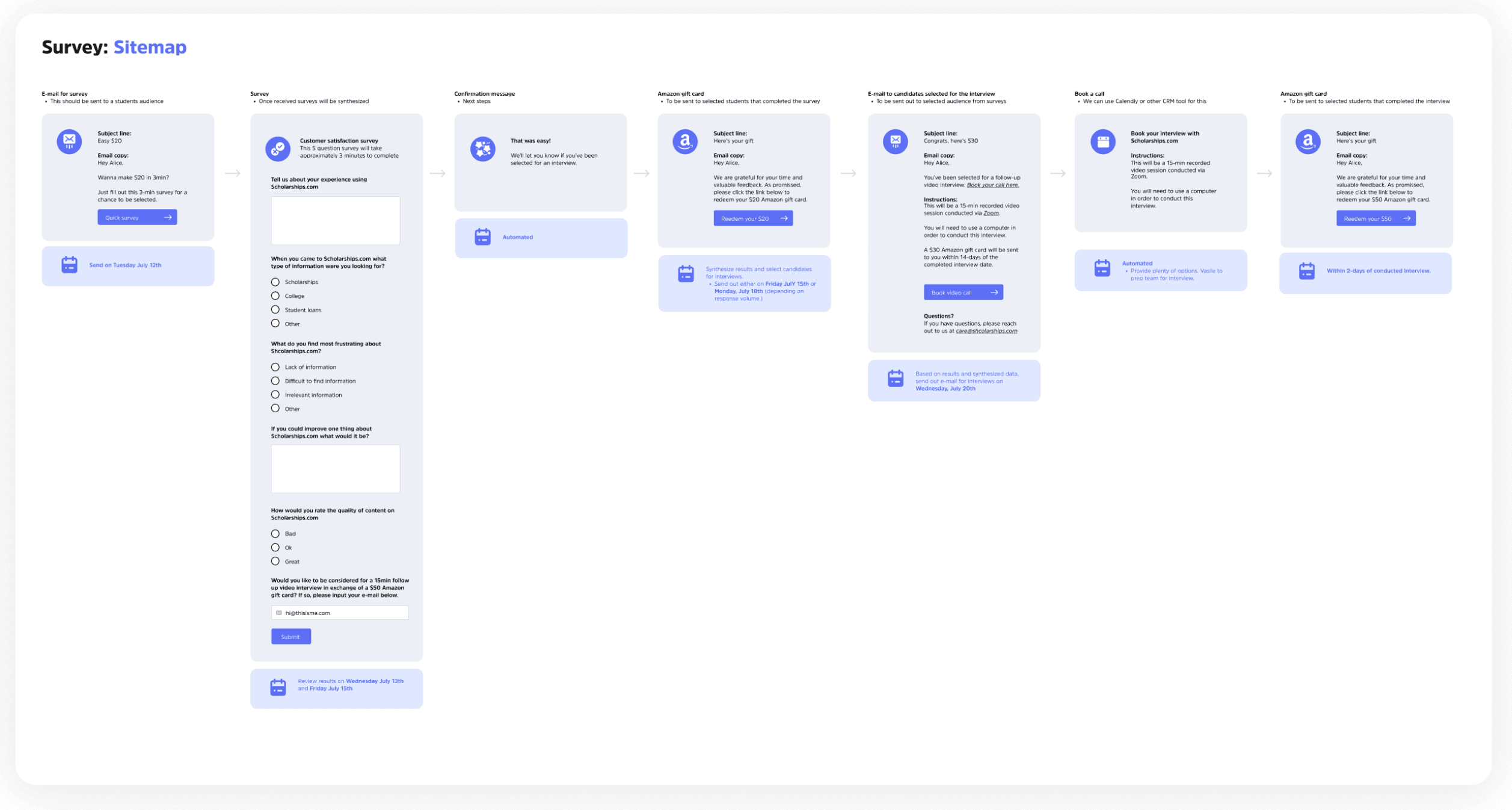
Task: Select the Scholarships radio option
Action: tap(275, 282)
